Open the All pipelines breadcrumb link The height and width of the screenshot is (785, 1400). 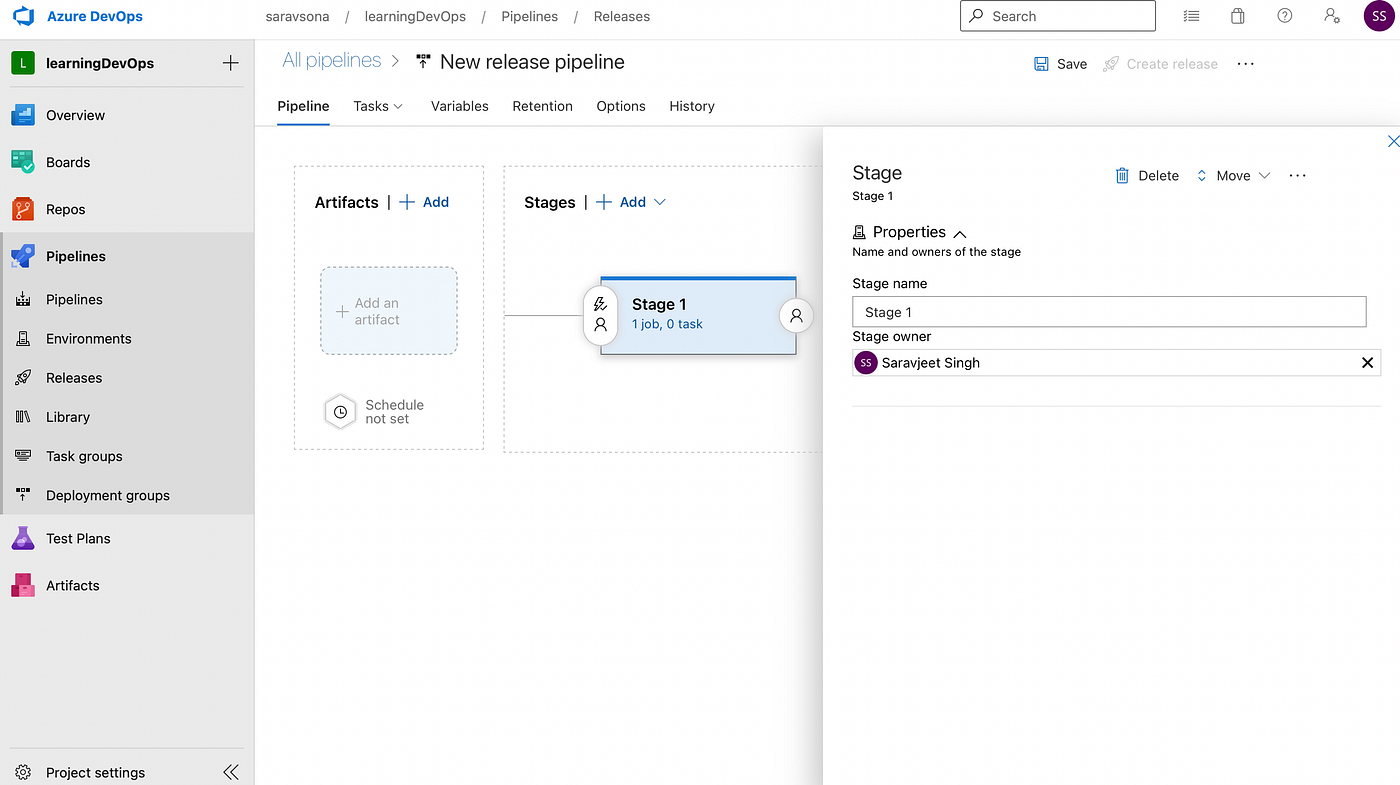(x=331, y=60)
